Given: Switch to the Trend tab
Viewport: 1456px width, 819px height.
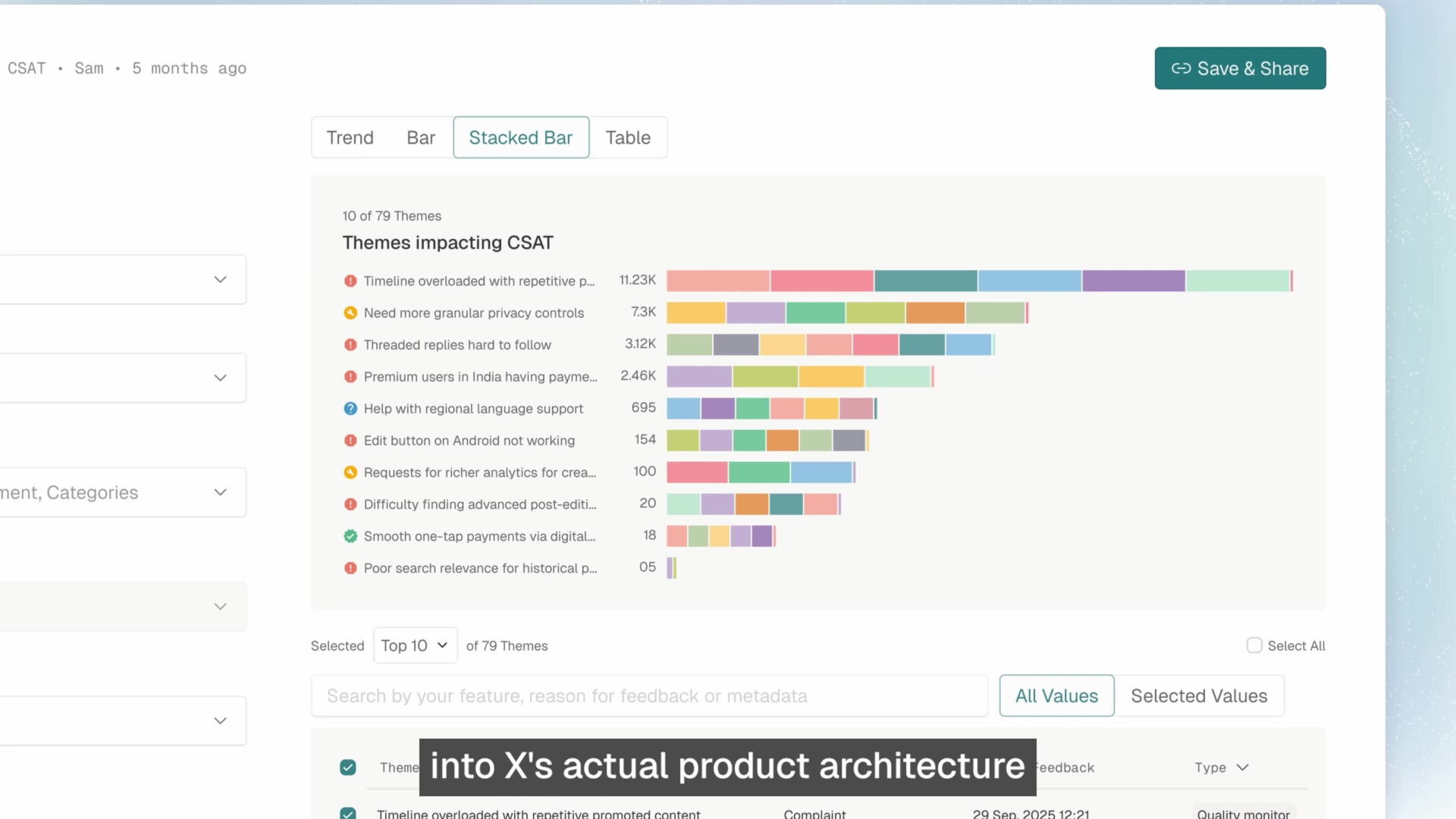Looking at the screenshot, I should (350, 137).
